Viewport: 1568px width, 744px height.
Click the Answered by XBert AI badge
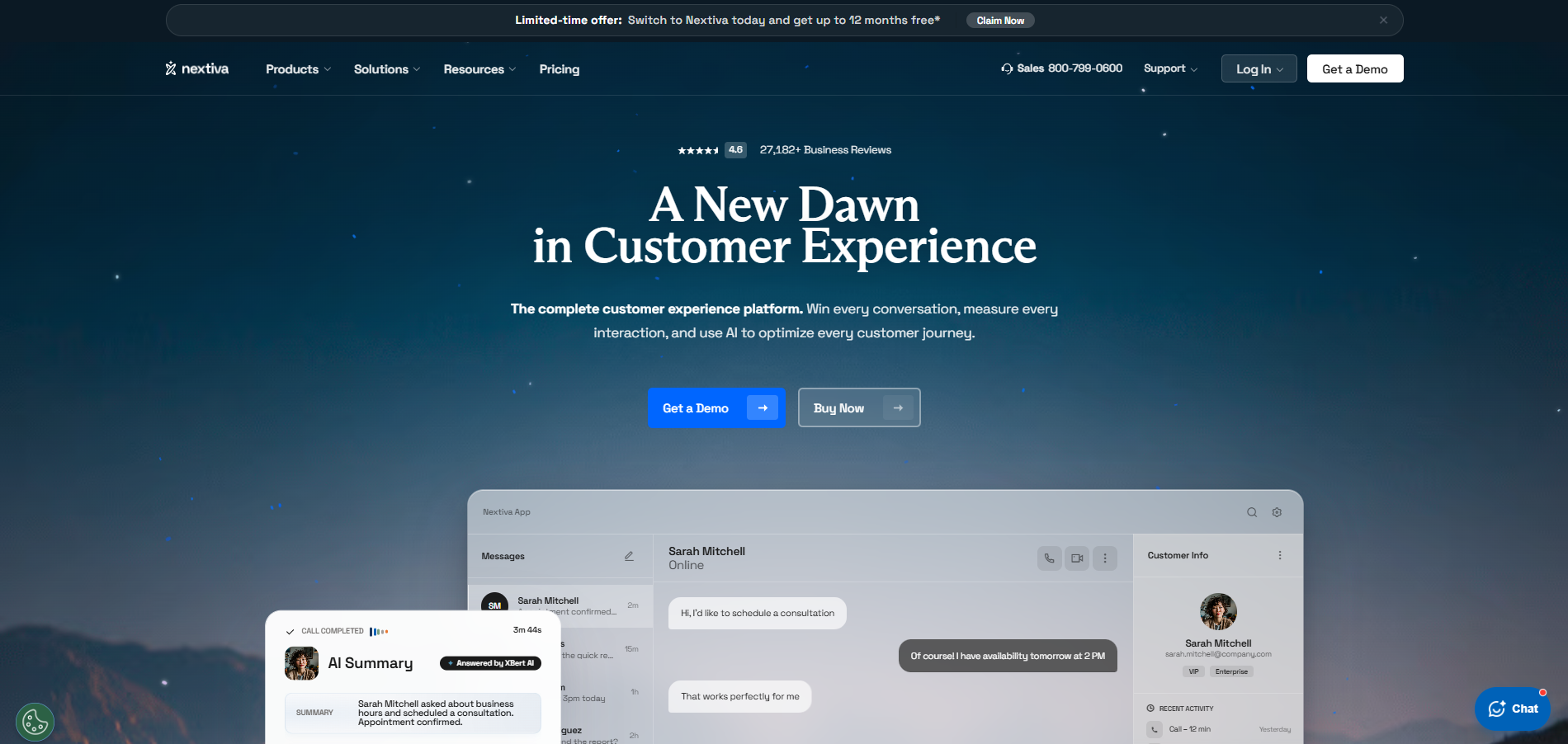tap(490, 663)
